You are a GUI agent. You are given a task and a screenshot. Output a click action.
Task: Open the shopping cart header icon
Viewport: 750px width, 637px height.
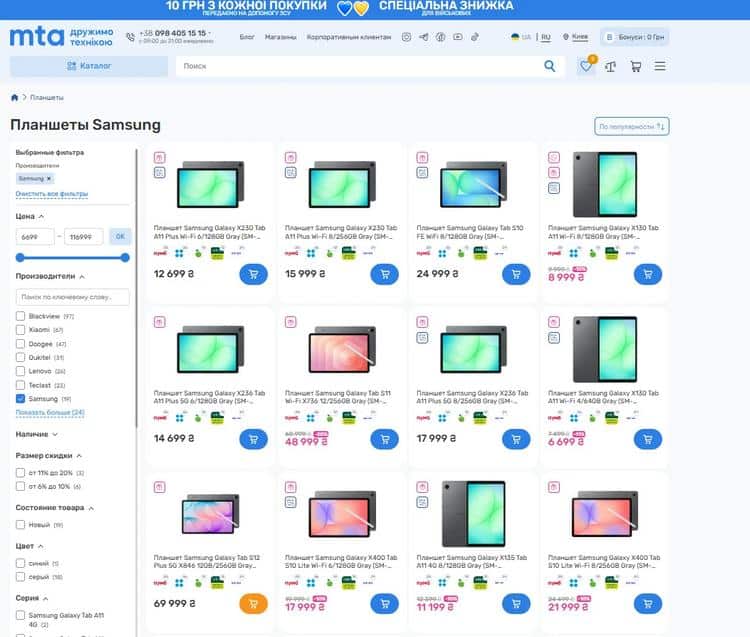(x=635, y=66)
